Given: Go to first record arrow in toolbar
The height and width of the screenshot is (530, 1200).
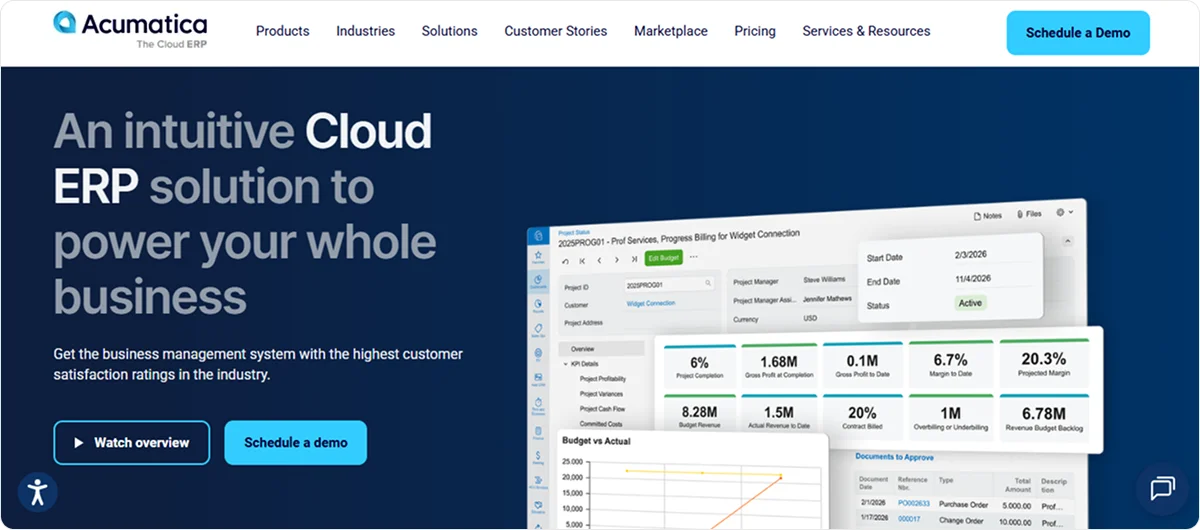Looking at the screenshot, I should (582, 260).
